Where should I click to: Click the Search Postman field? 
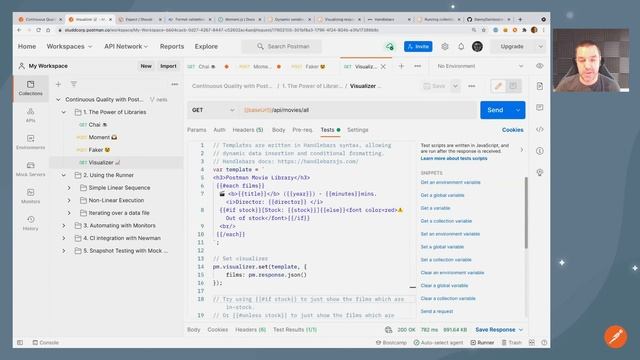282,47
